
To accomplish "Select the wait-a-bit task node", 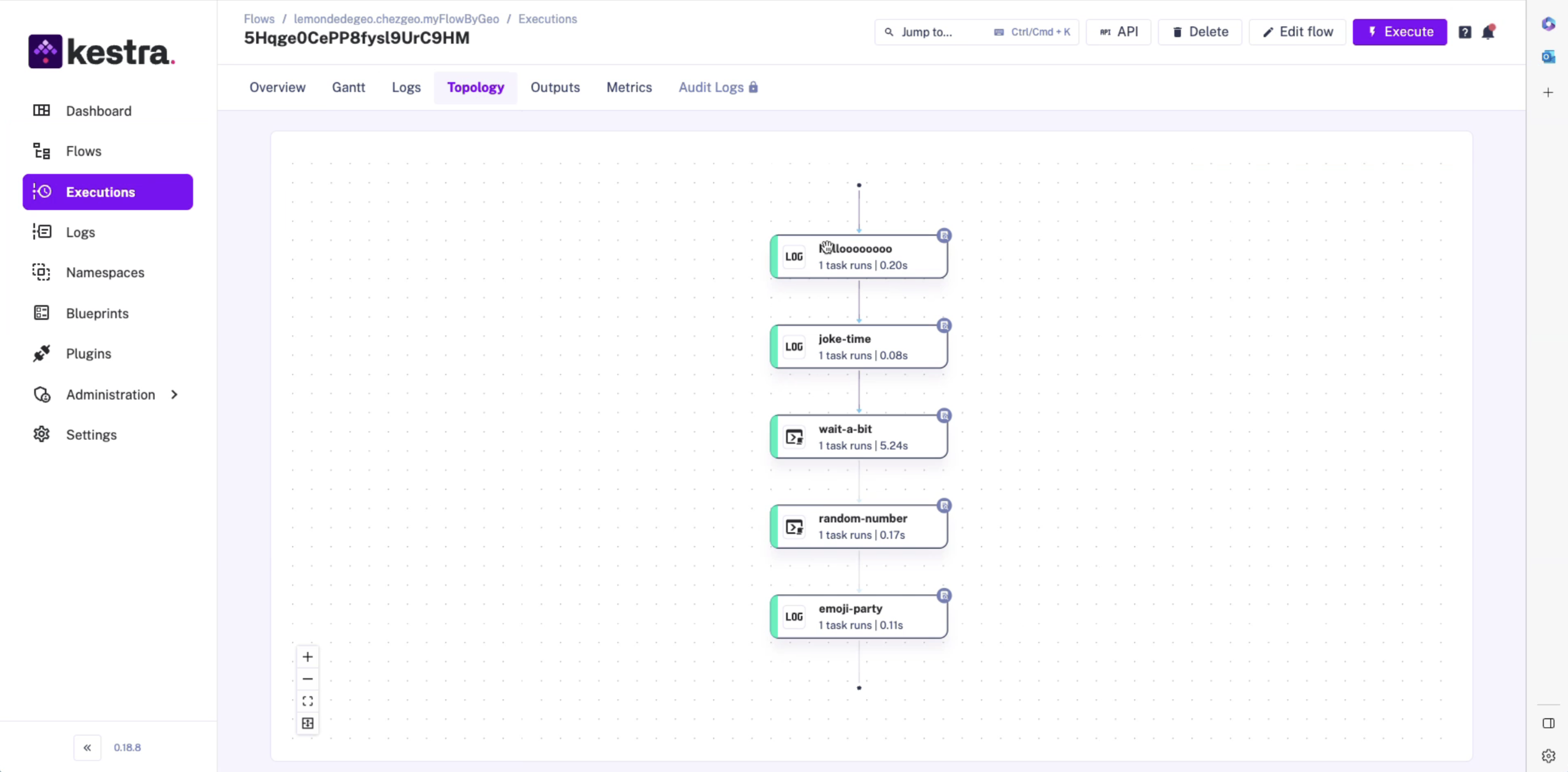I will 859,437.
